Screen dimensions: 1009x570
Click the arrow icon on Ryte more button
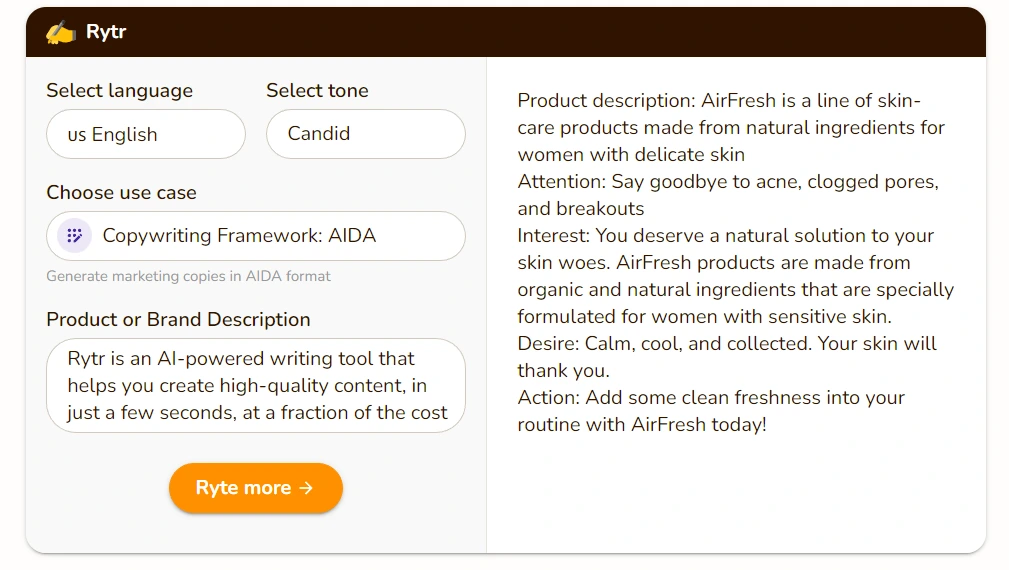pyautogui.click(x=307, y=488)
